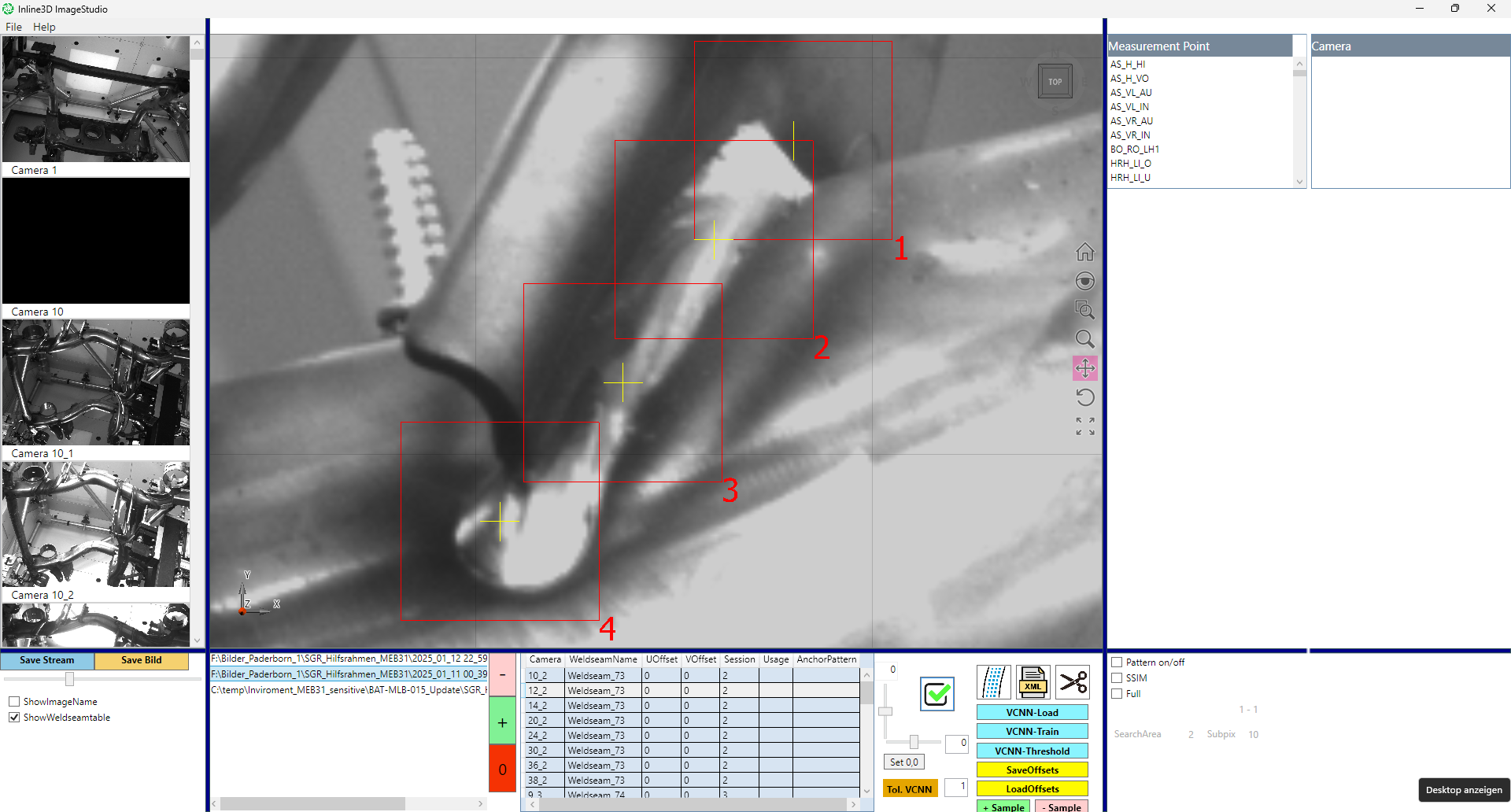Viewport: 1511px width, 812px height.
Task: Enable the SSIM checkbox
Action: [1117, 678]
